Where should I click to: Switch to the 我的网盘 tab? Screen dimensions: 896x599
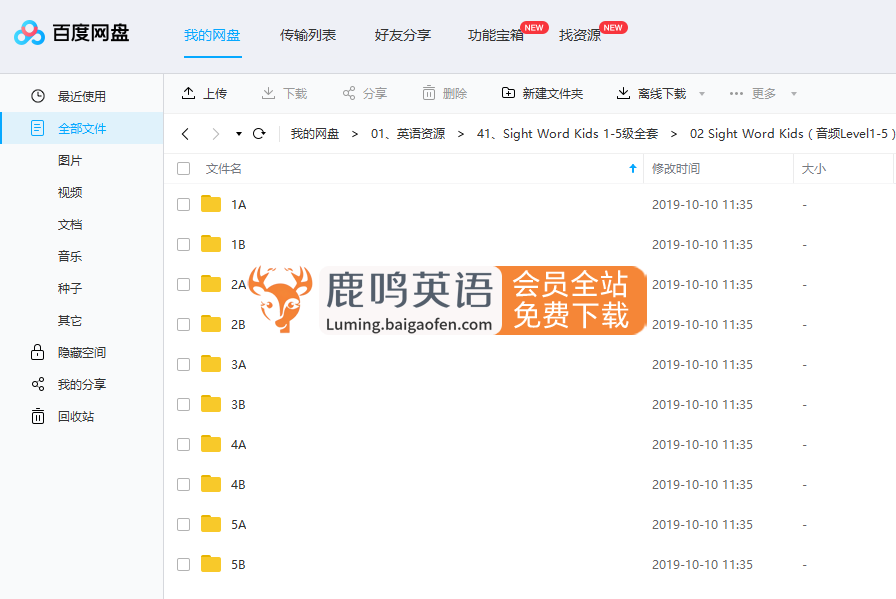tap(212, 35)
